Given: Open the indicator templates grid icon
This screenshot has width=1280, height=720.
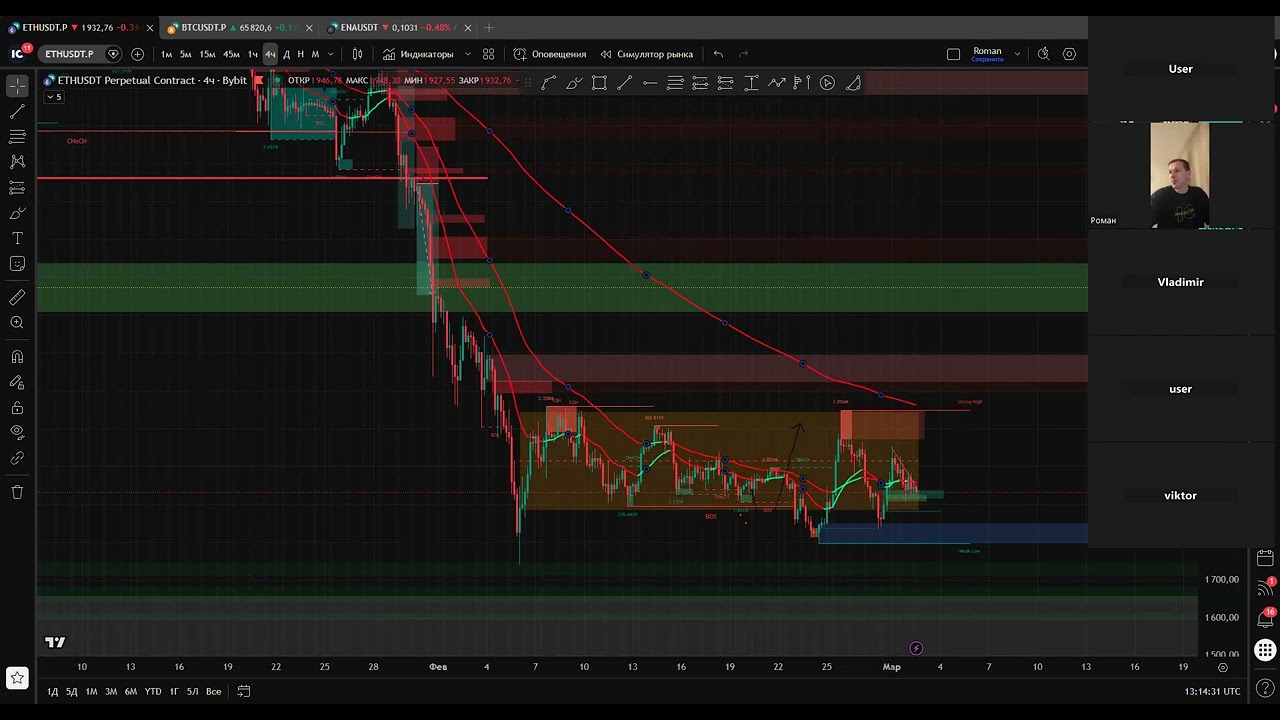Looking at the screenshot, I should pyautogui.click(x=488, y=54).
